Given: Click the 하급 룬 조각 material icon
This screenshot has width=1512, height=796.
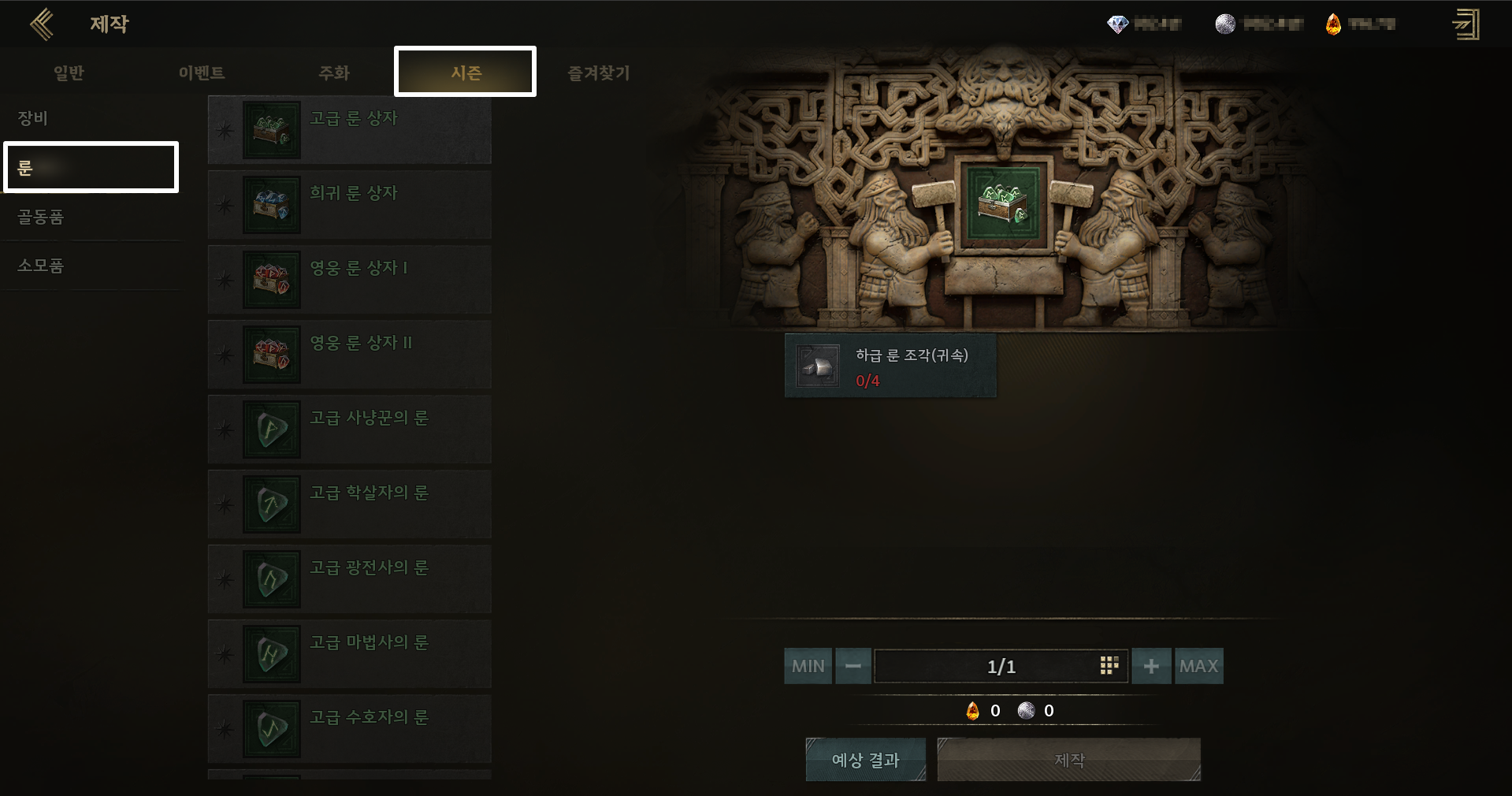Looking at the screenshot, I should click(x=818, y=366).
